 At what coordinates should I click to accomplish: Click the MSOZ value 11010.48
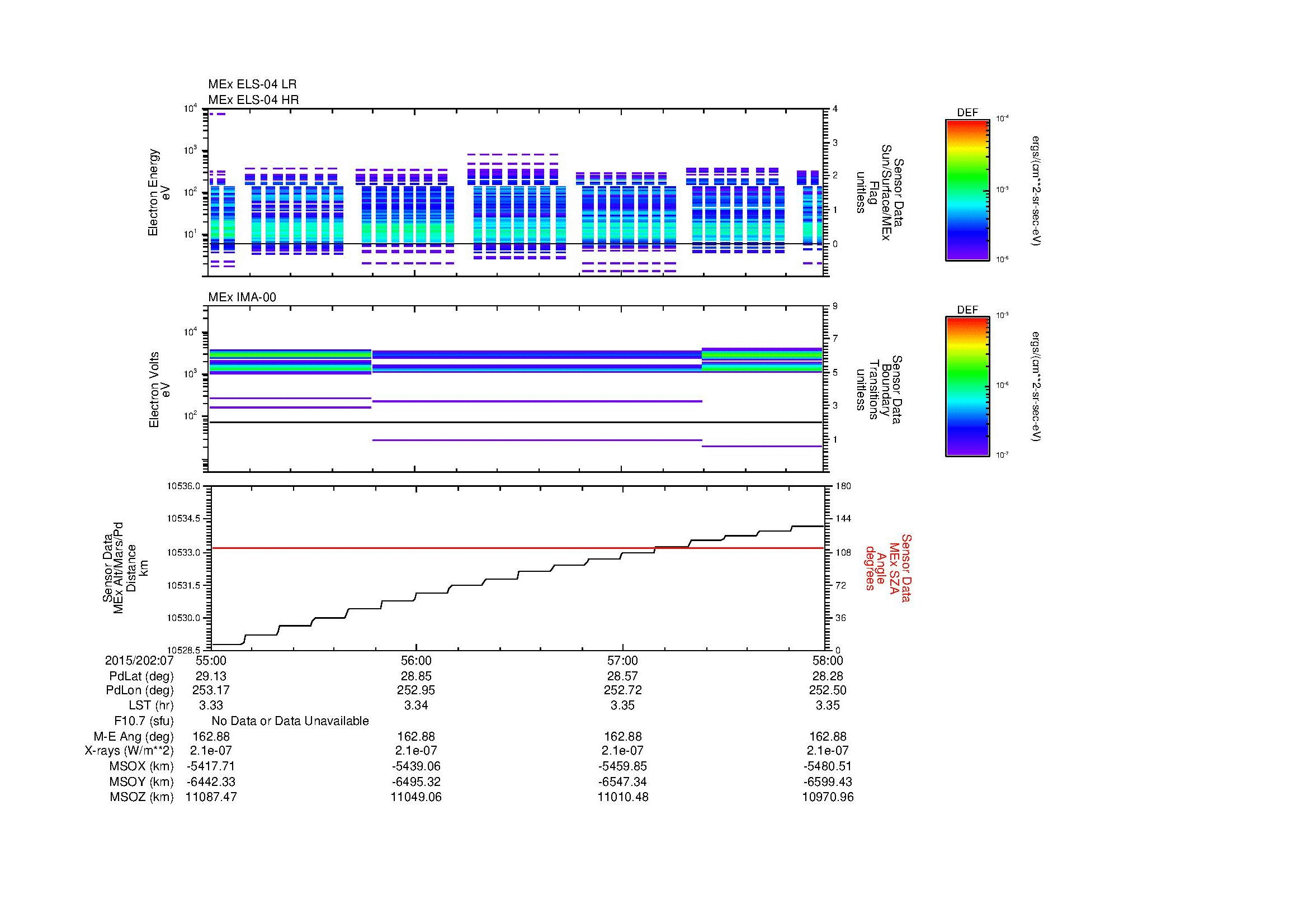pyautogui.click(x=622, y=797)
